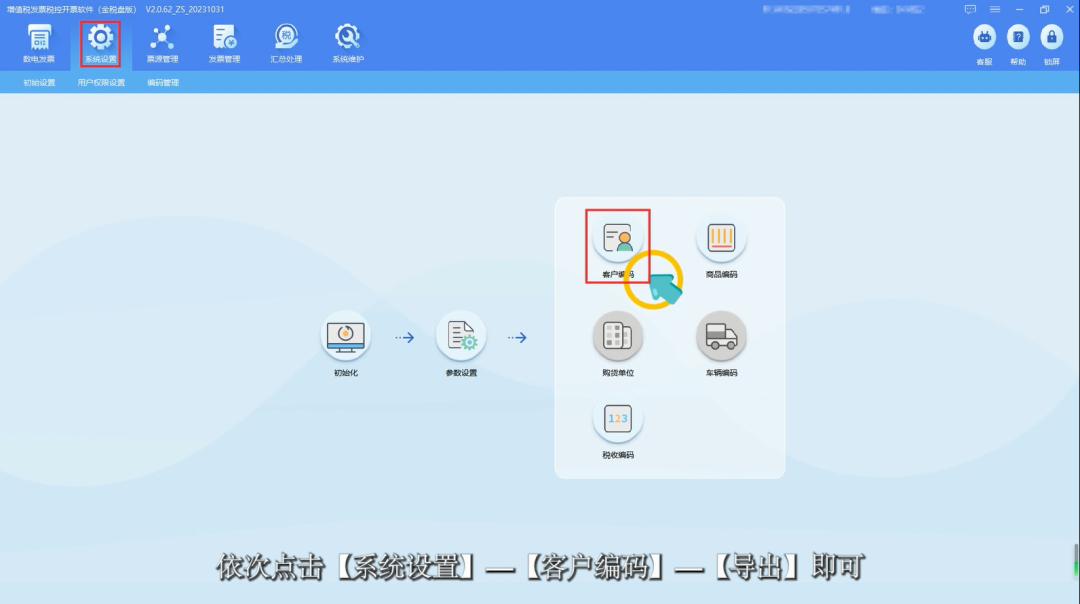
Task: Open the 车辆编码 truck icon
Action: coord(721,336)
